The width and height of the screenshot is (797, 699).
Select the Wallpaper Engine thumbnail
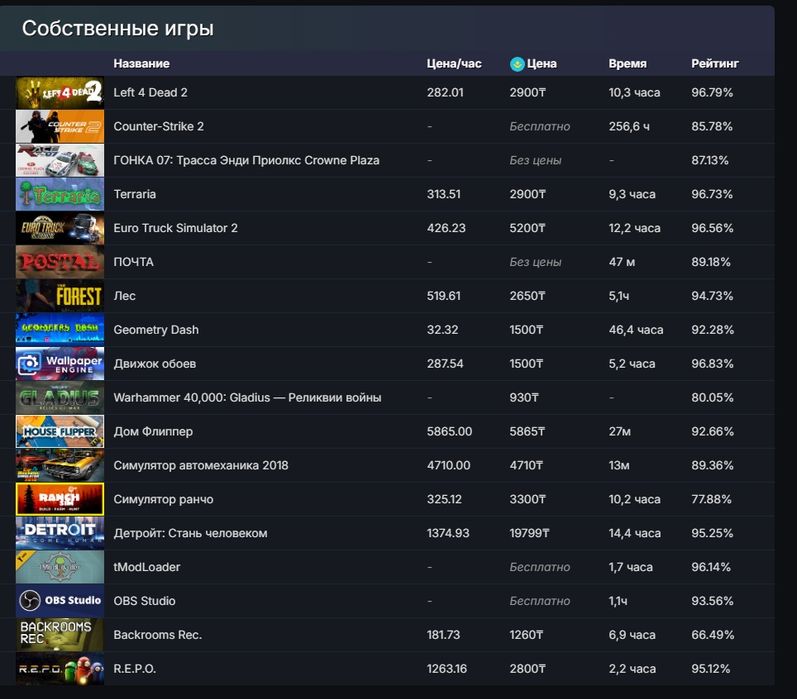click(60, 363)
